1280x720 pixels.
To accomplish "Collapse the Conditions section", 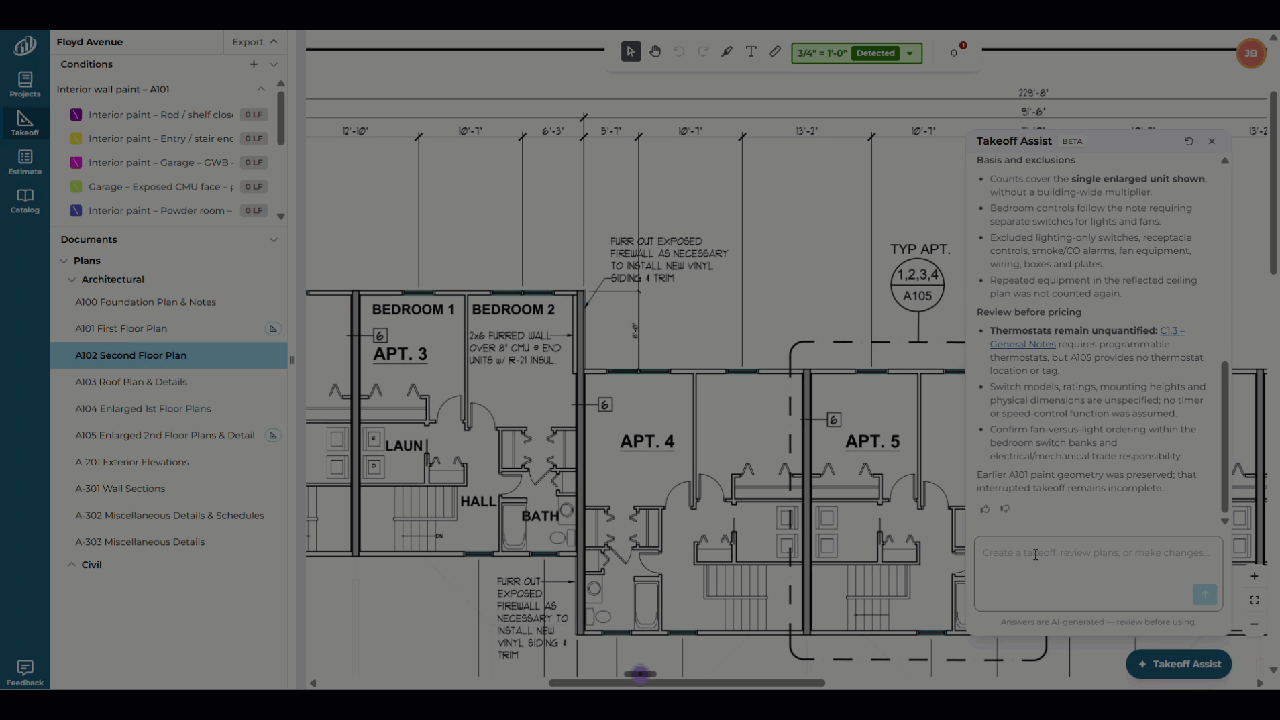I will 274,64.
